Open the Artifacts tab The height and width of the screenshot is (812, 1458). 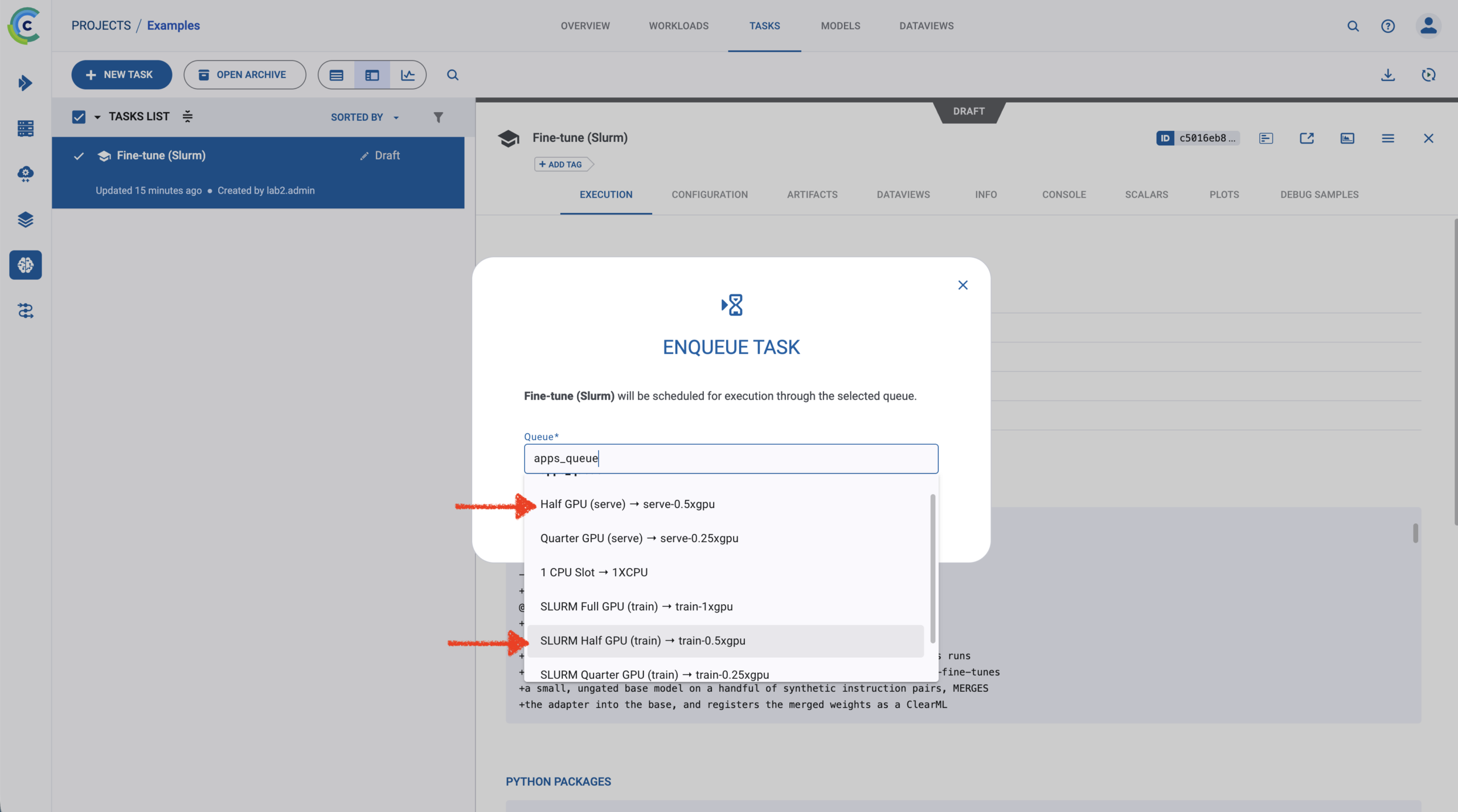coord(812,195)
